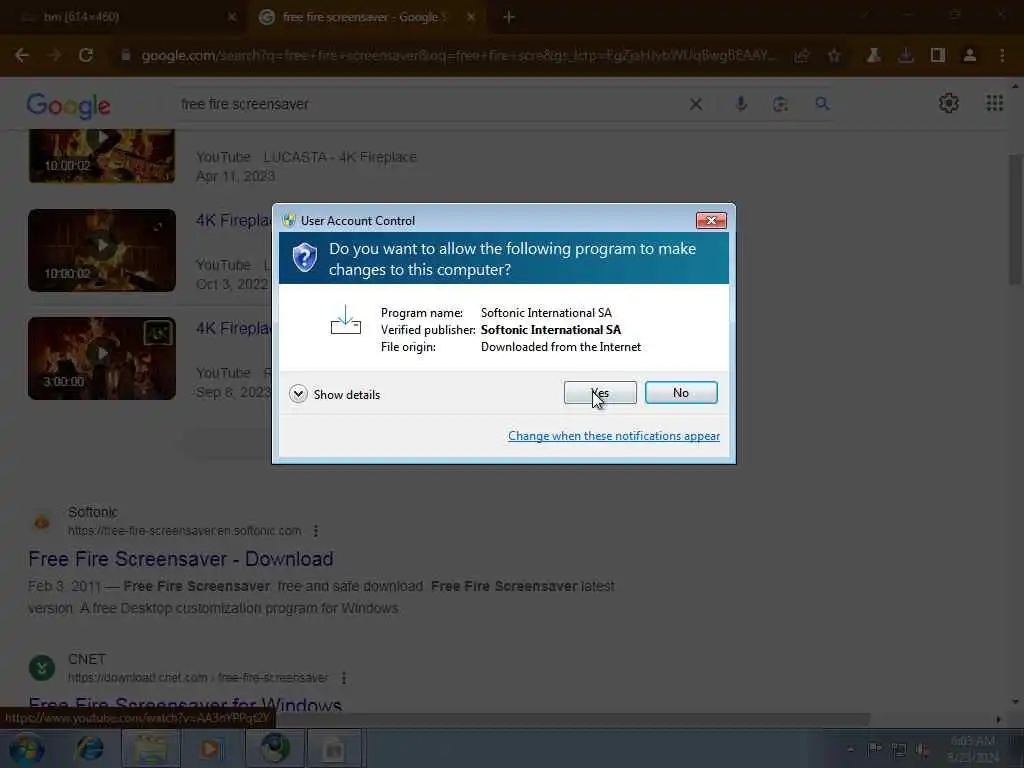The width and height of the screenshot is (1024, 768).
Task: Open Internet Explorer from taskbar
Action: tap(89, 748)
